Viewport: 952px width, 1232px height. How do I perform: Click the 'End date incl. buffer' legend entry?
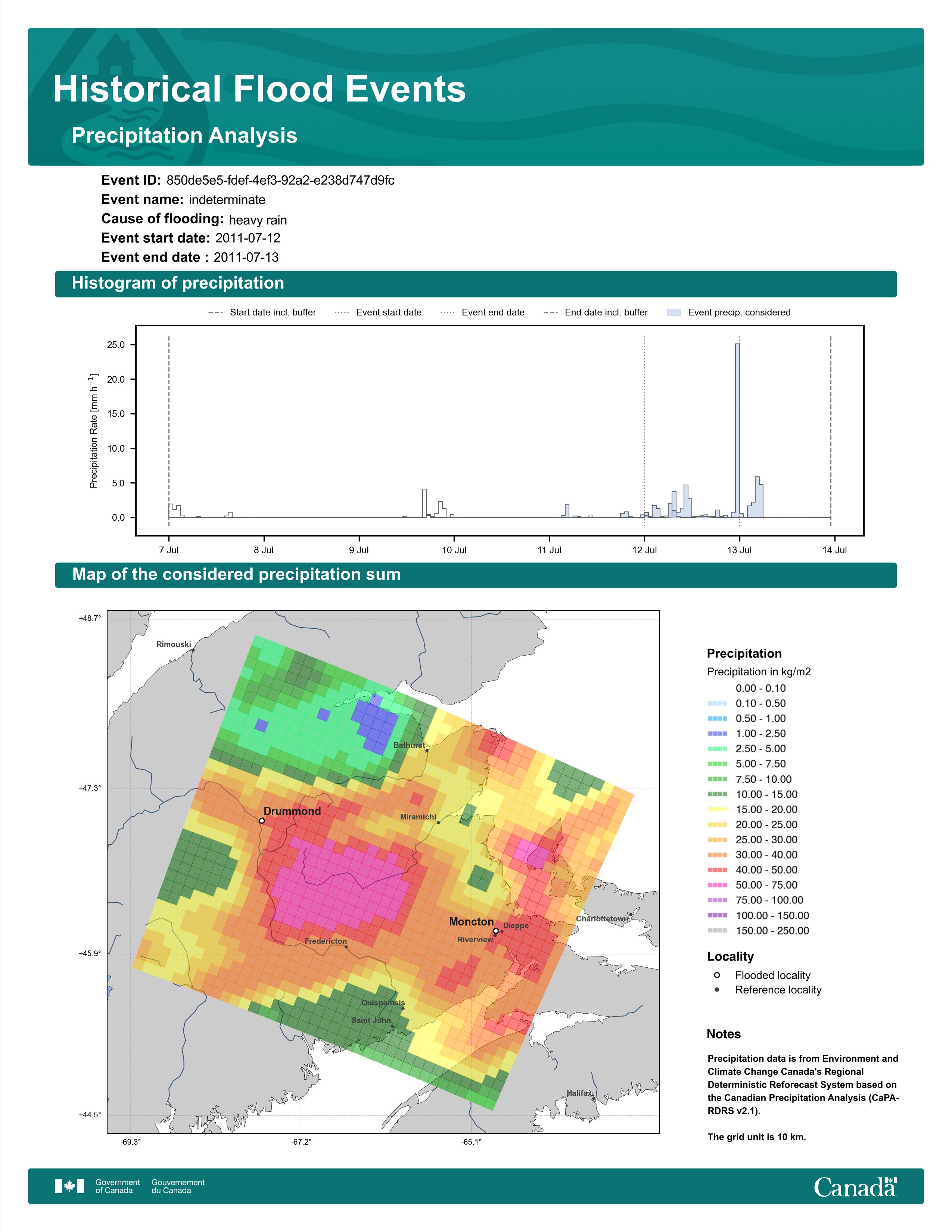coord(595,312)
